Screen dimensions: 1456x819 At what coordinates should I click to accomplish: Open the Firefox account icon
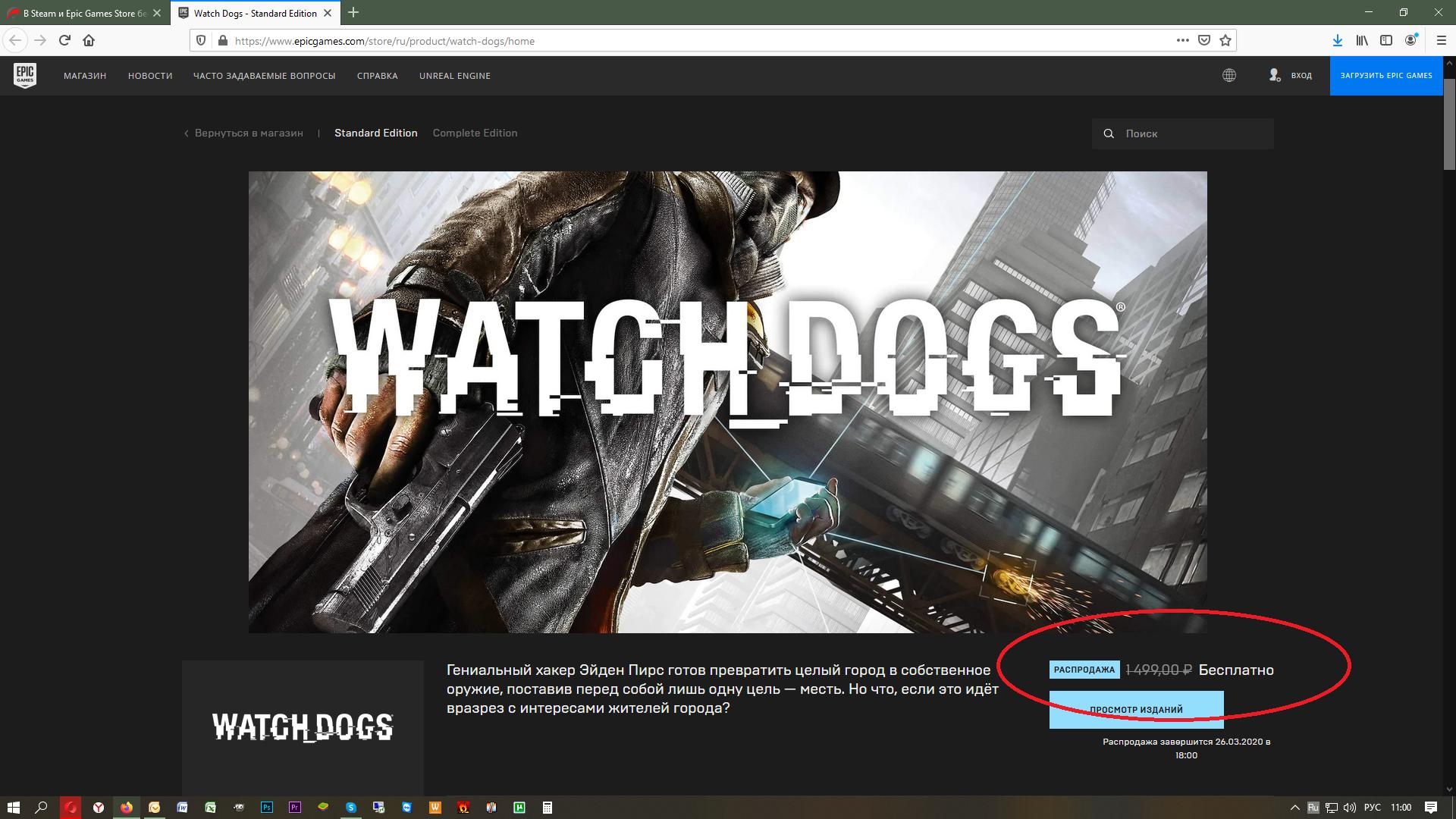pyautogui.click(x=1411, y=40)
